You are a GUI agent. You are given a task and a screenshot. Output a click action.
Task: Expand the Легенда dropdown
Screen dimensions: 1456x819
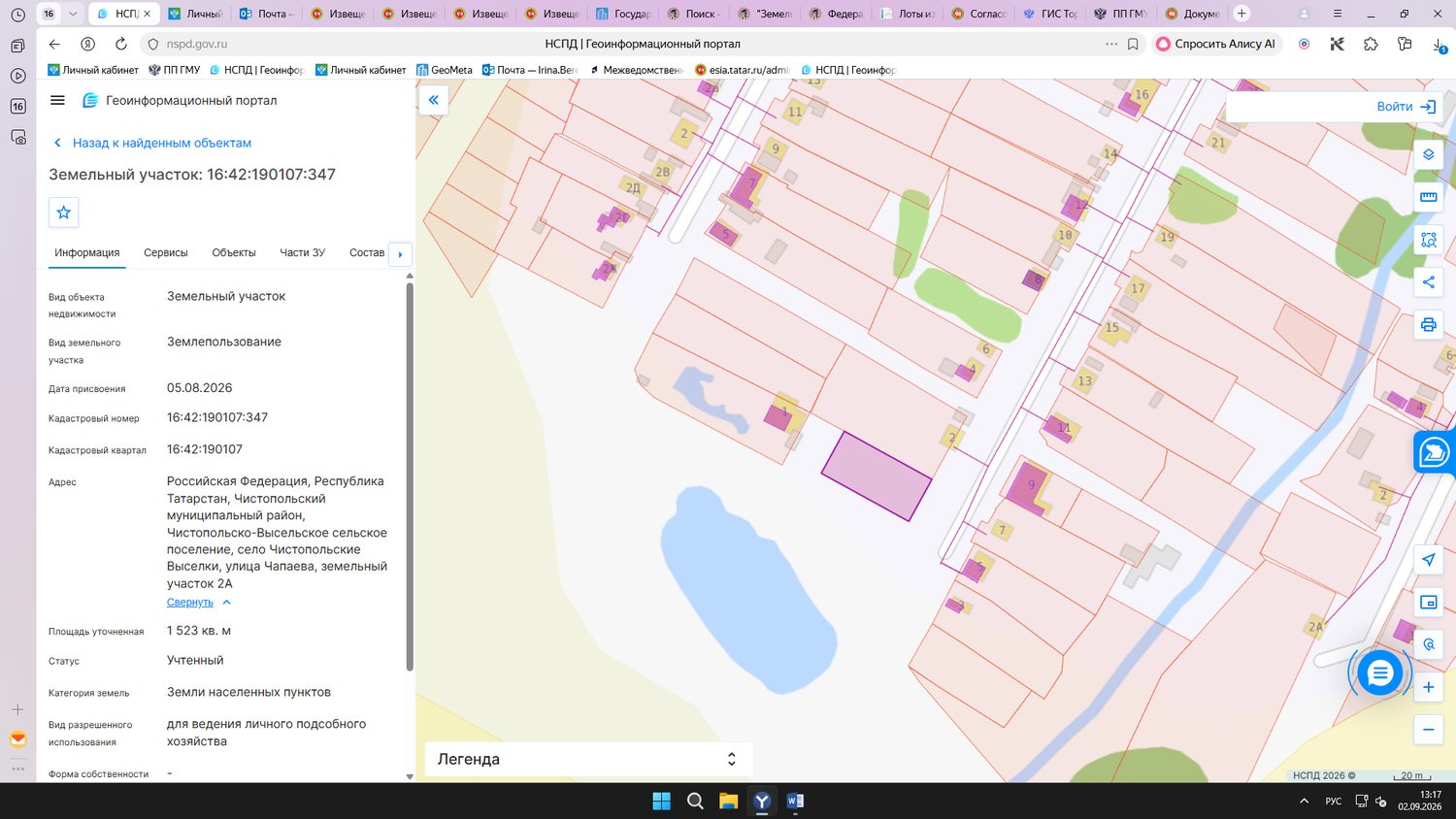click(588, 759)
